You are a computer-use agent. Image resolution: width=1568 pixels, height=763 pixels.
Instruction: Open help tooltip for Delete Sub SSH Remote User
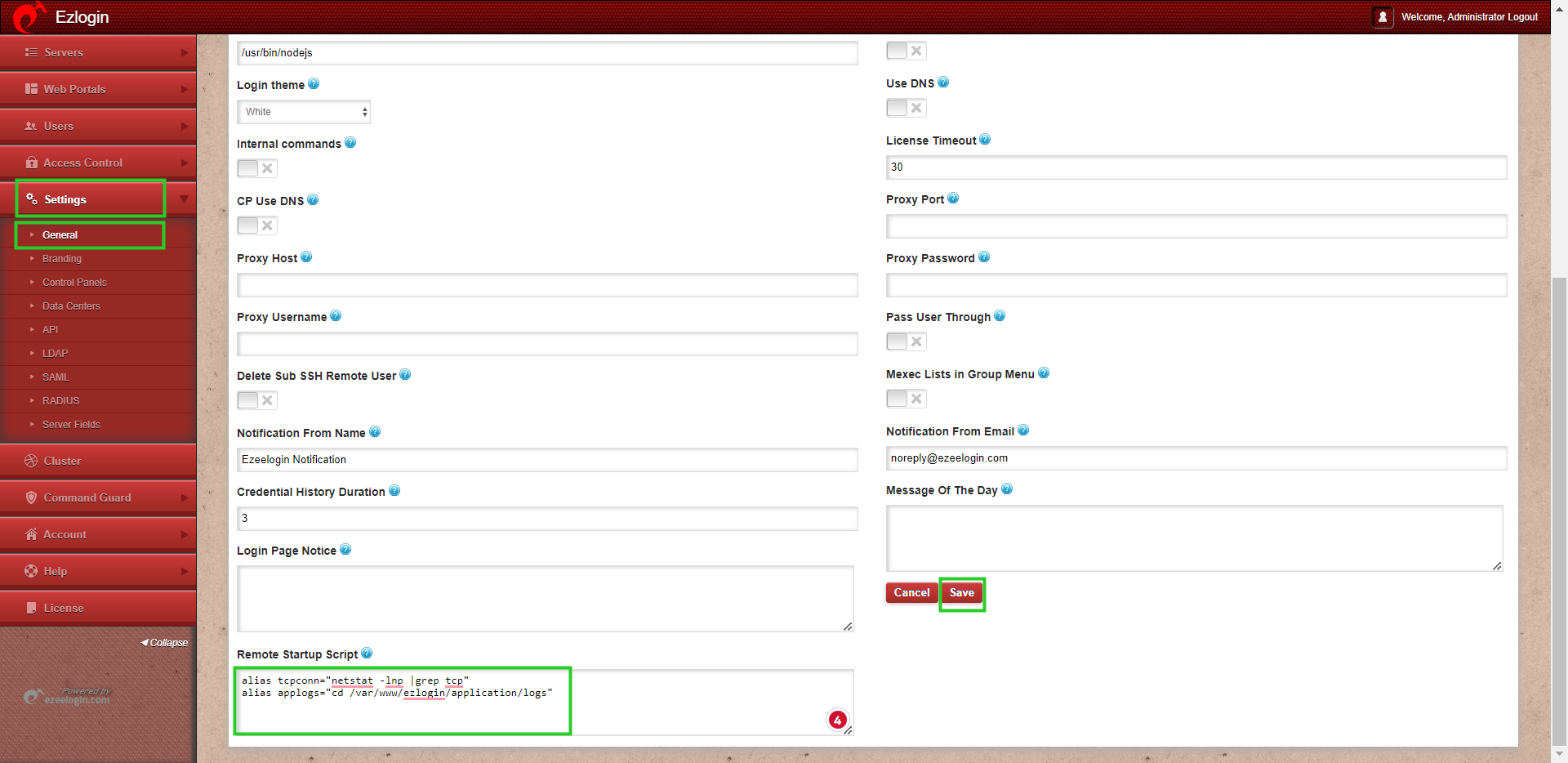point(405,375)
